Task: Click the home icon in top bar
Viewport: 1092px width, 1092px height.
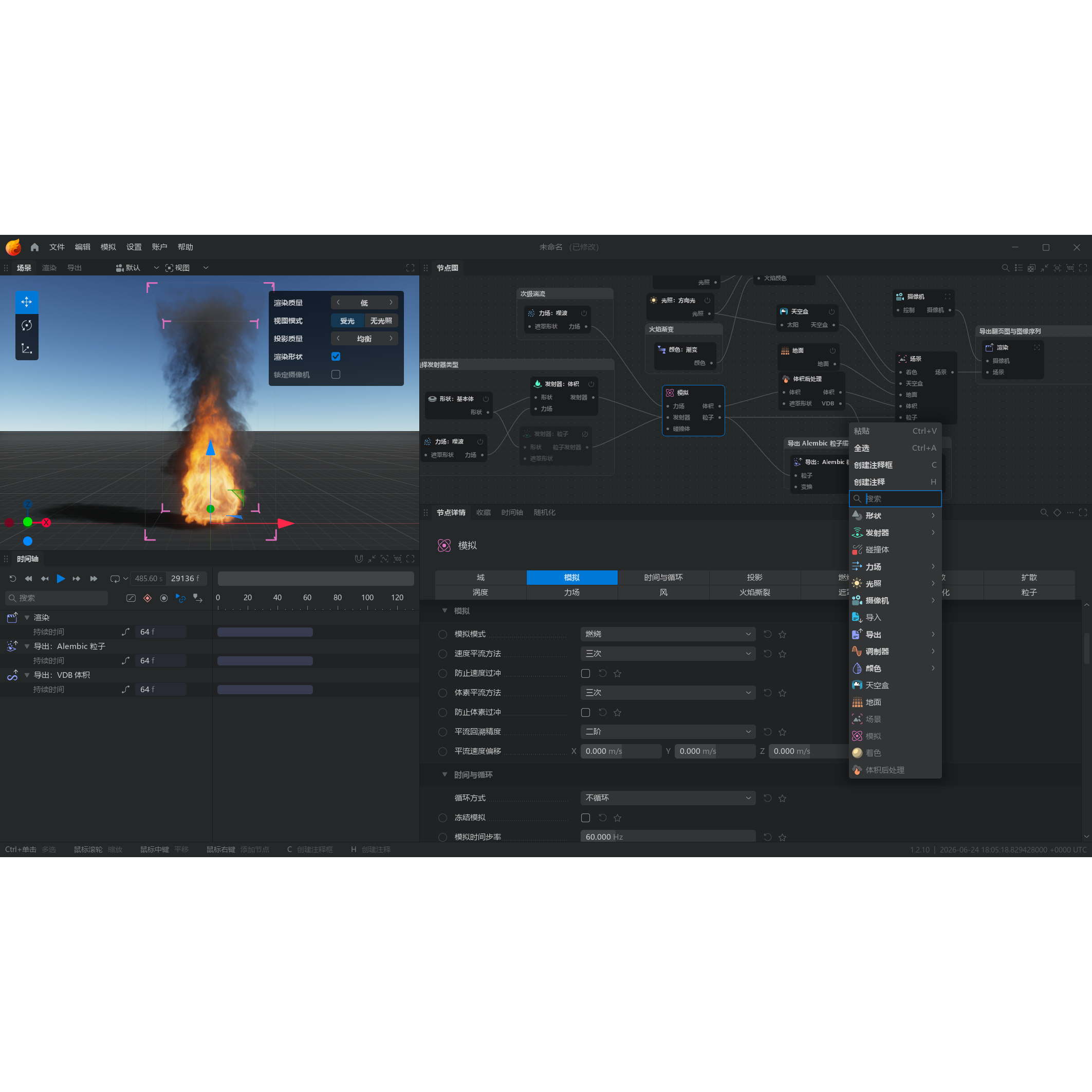Action: (x=34, y=247)
